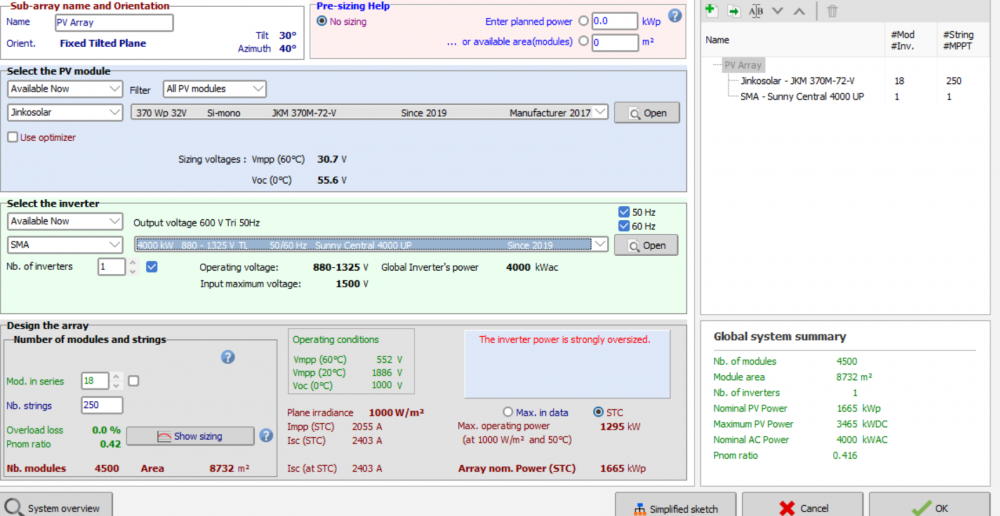Click the rename sub-array icon
Image resolution: width=1000 pixels, height=516 pixels.
[x=756, y=10]
